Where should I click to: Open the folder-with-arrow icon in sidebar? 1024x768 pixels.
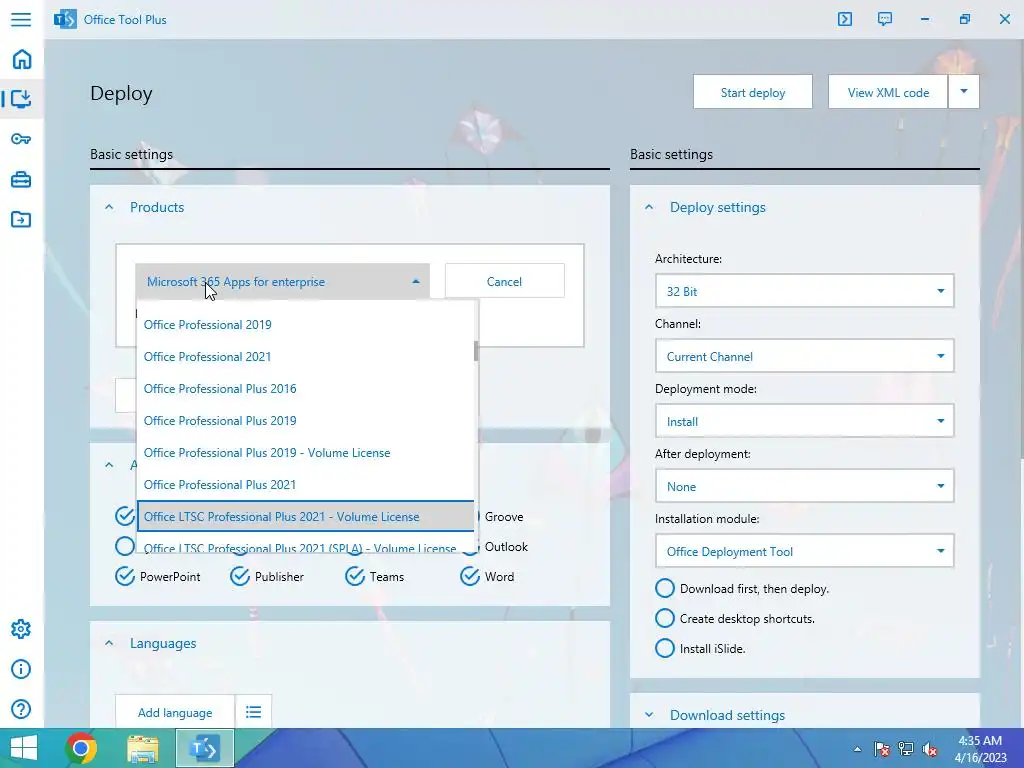(x=21, y=219)
